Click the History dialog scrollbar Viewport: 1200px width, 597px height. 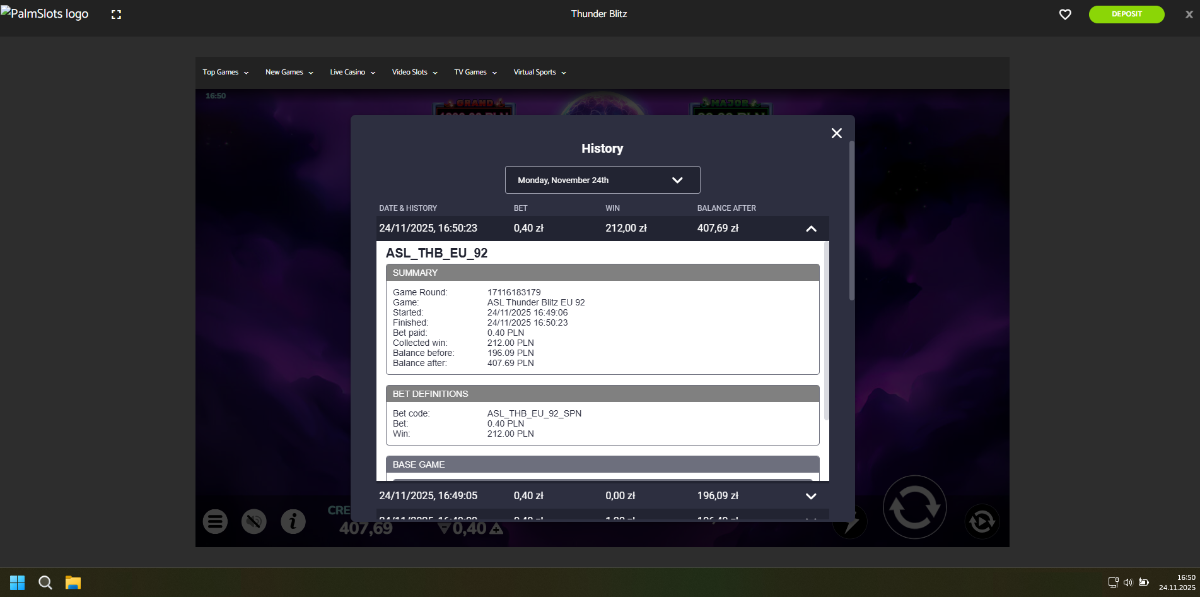click(851, 220)
